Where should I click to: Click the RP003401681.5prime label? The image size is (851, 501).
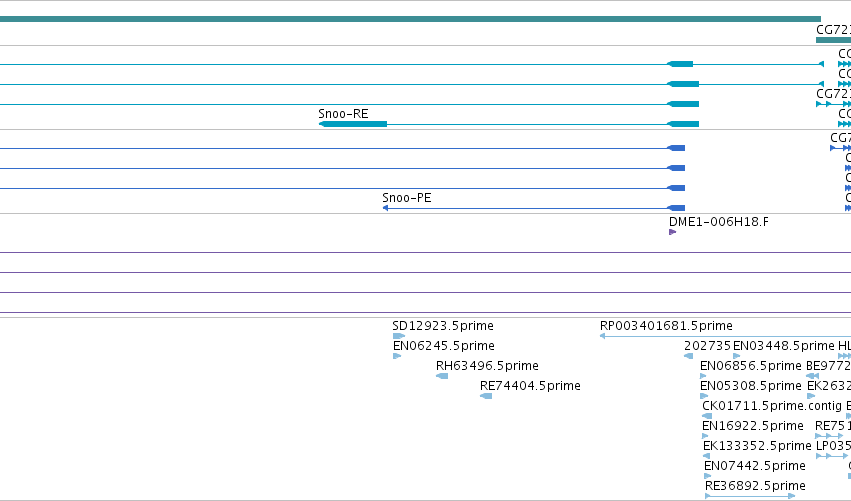coord(666,326)
